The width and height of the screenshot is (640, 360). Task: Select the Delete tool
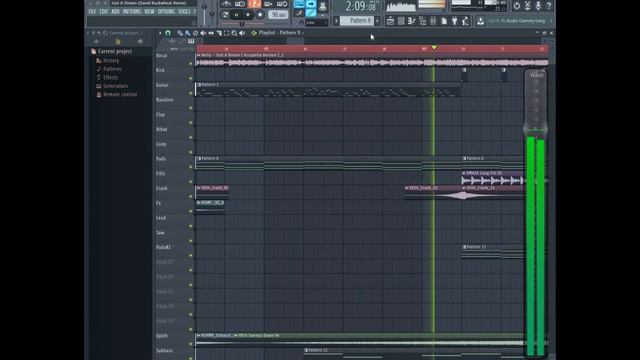coord(195,33)
